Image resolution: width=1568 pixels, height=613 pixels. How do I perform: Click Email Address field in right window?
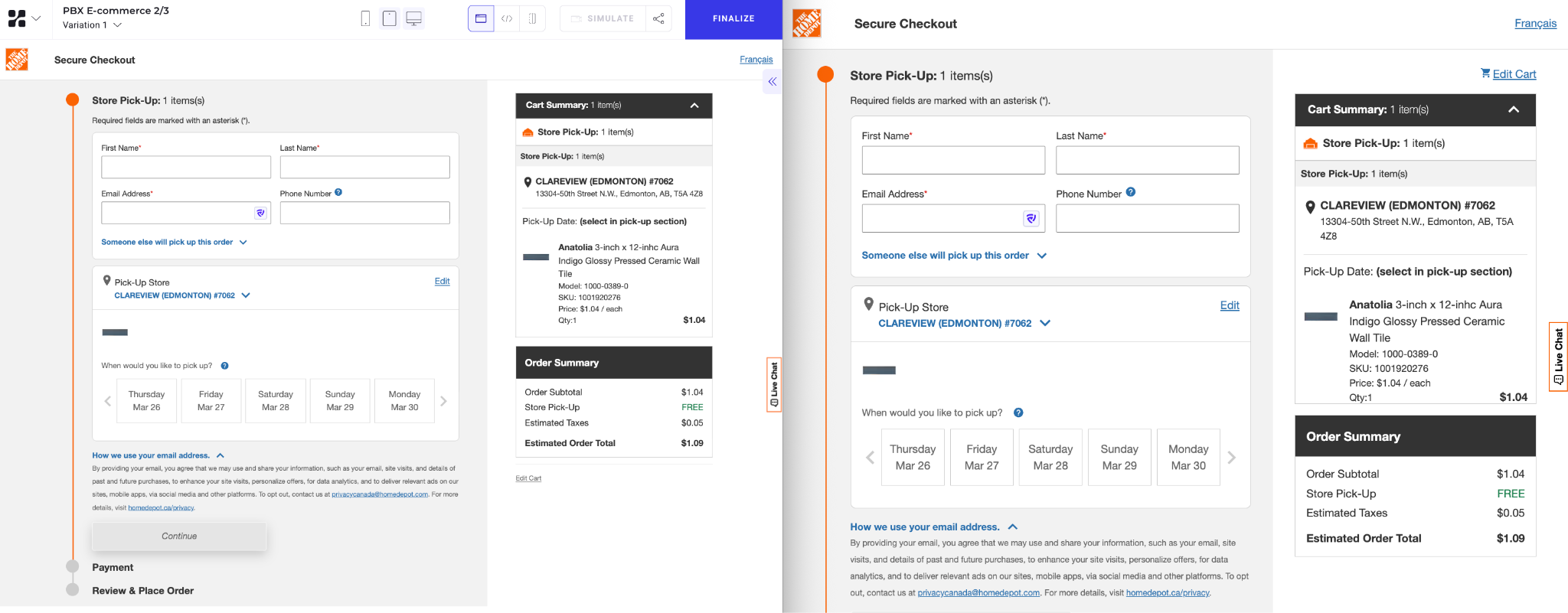coord(953,218)
